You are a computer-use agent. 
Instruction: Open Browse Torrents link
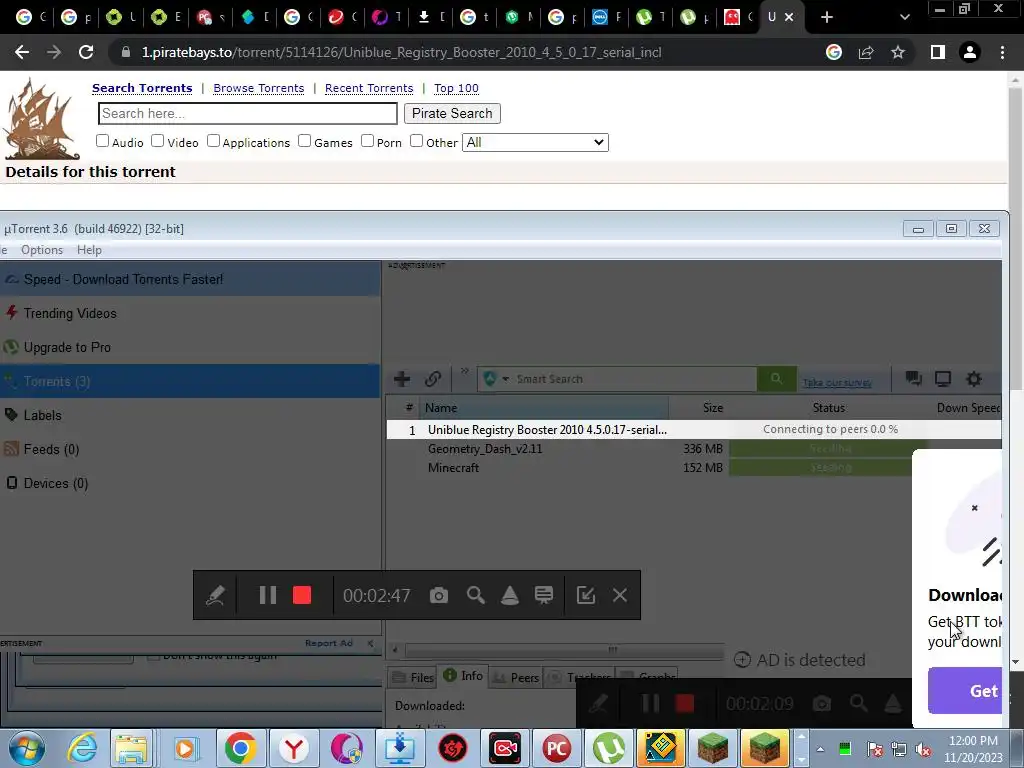pyautogui.click(x=259, y=88)
